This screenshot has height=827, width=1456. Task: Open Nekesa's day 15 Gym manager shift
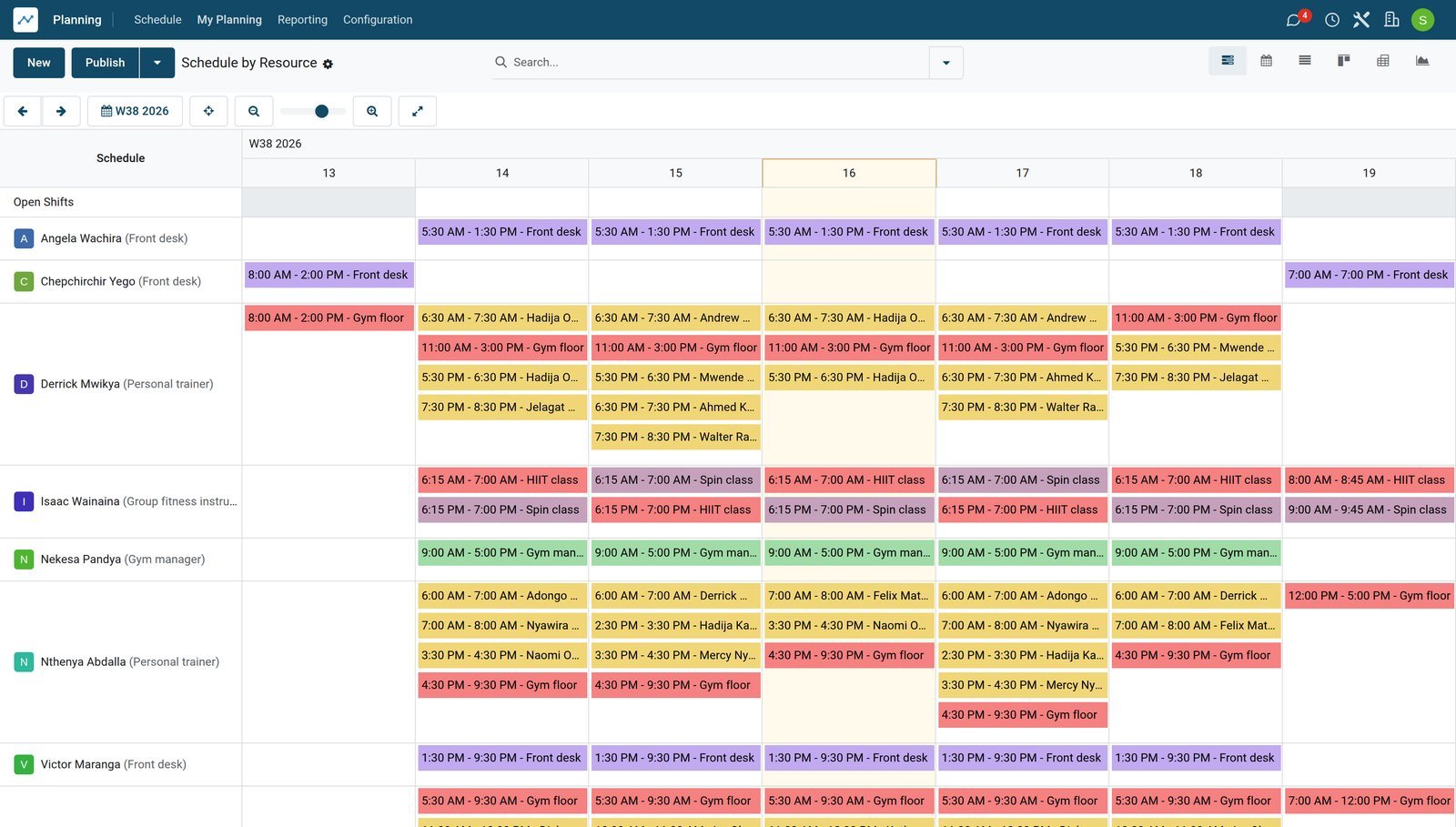(x=675, y=553)
